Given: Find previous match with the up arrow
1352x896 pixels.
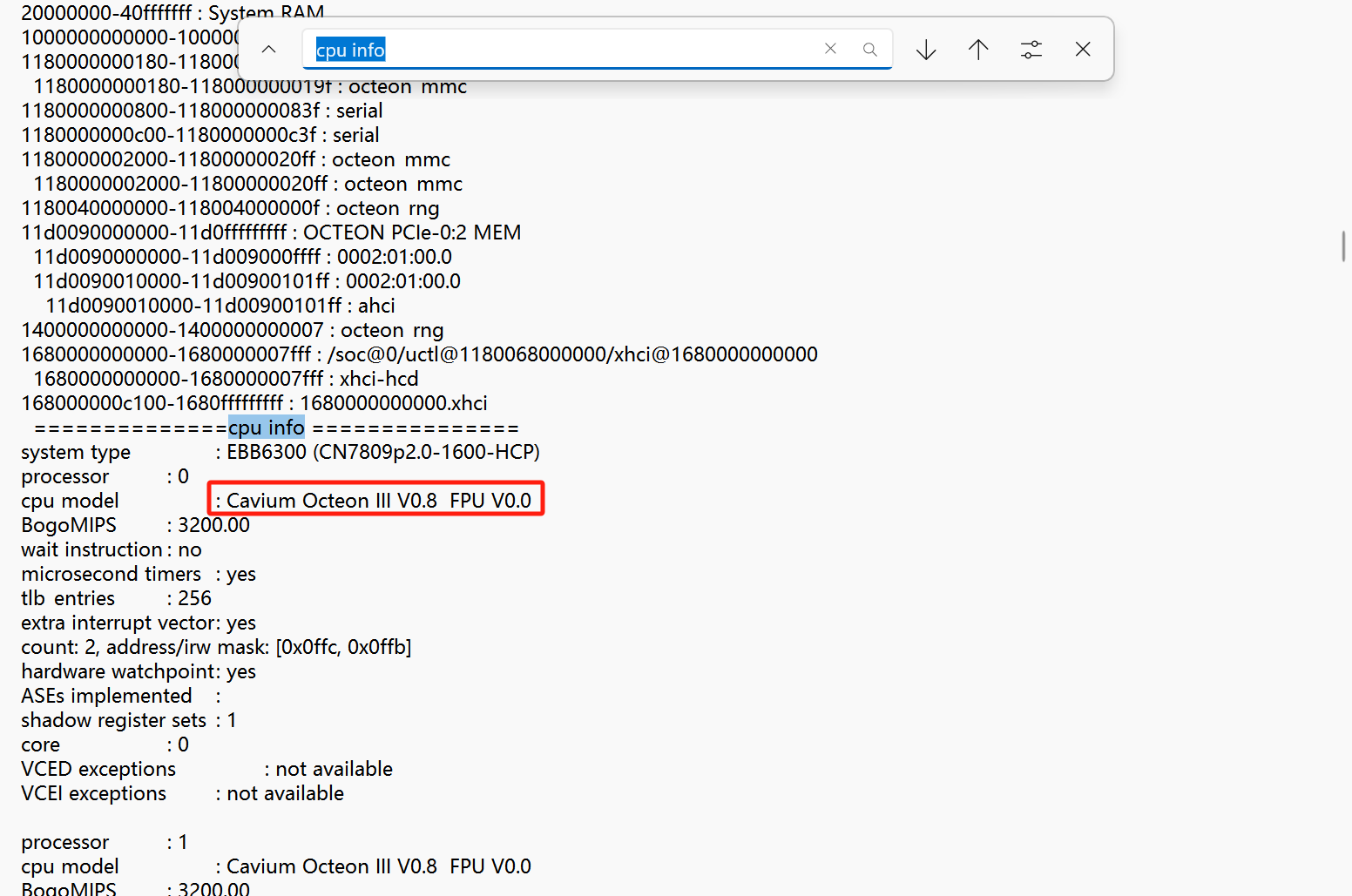Looking at the screenshot, I should [x=978, y=50].
